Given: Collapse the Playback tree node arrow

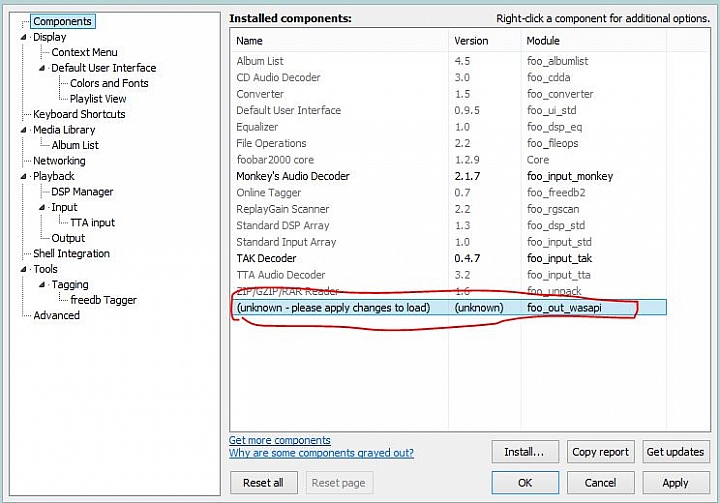Looking at the screenshot, I should click(x=23, y=176).
